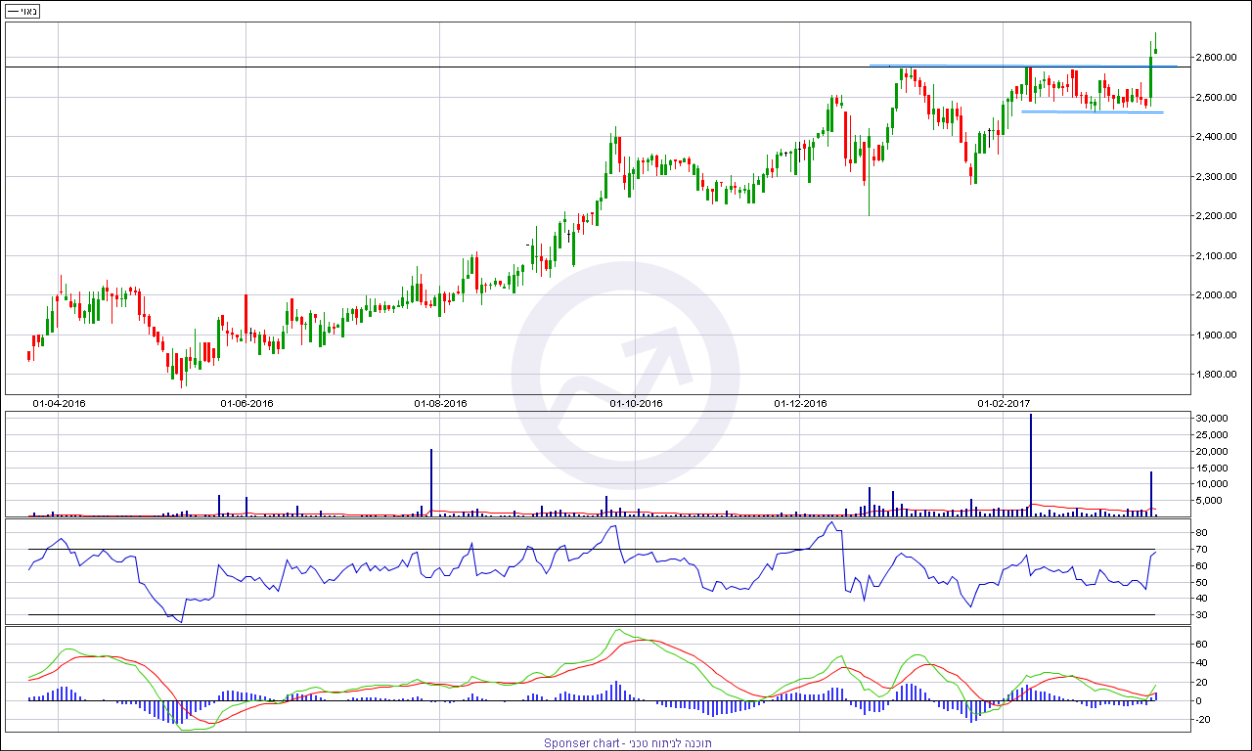Click the 1,800.00 price axis label

tap(1217, 375)
